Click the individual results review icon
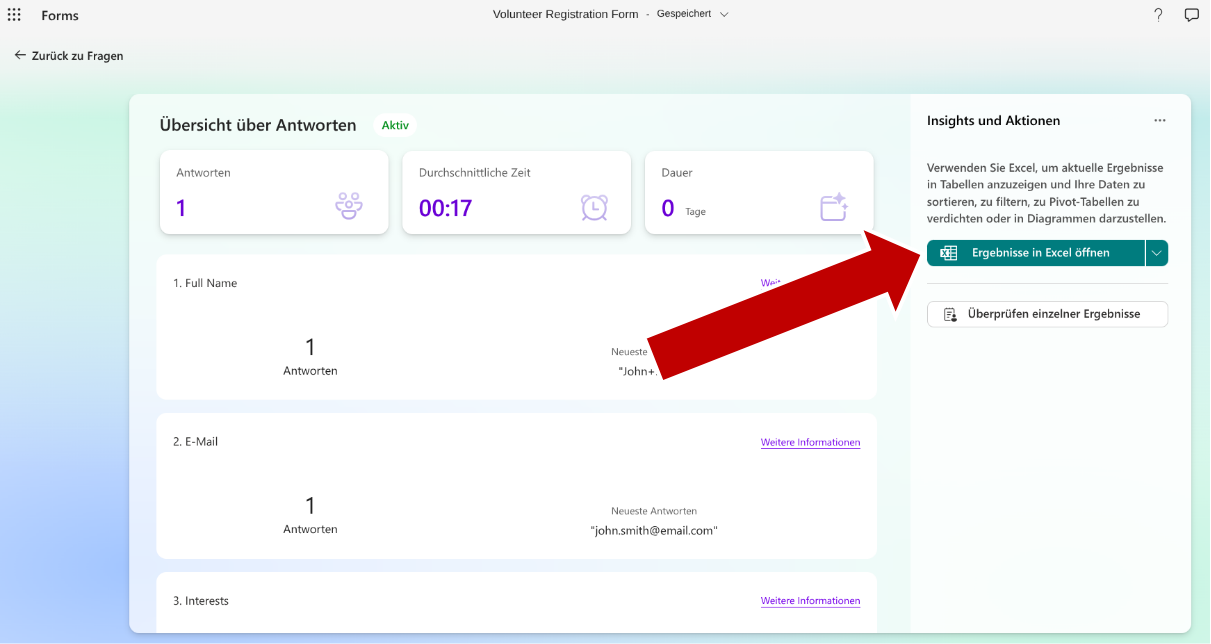The width and height of the screenshot is (1211, 644). coord(950,314)
